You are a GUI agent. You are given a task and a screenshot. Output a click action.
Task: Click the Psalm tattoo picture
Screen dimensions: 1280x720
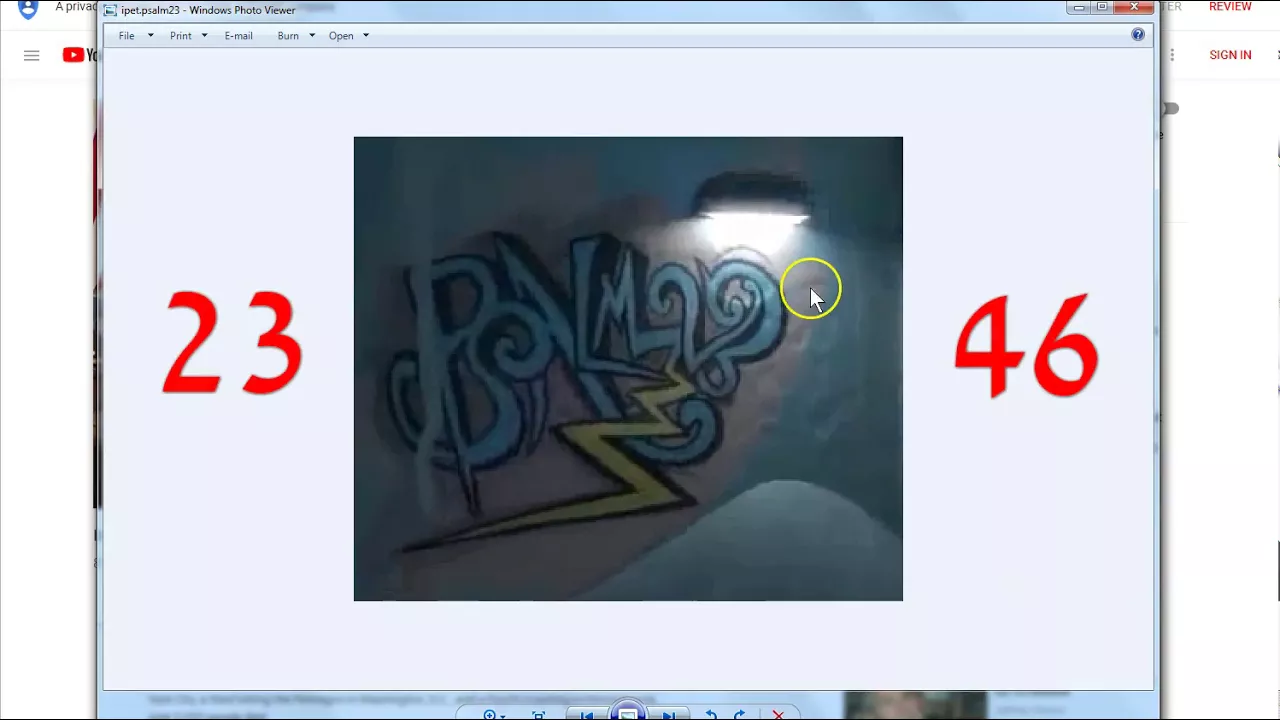pyautogui.click(x=628, y=368)
